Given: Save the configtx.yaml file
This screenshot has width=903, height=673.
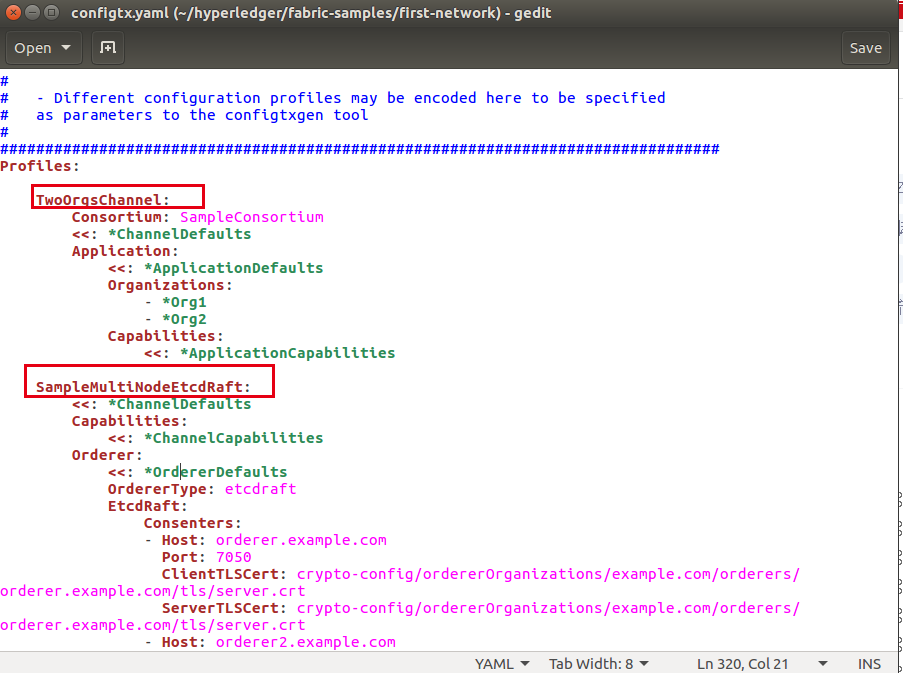Looking at the screenshot, I should [x=866, y=48].
